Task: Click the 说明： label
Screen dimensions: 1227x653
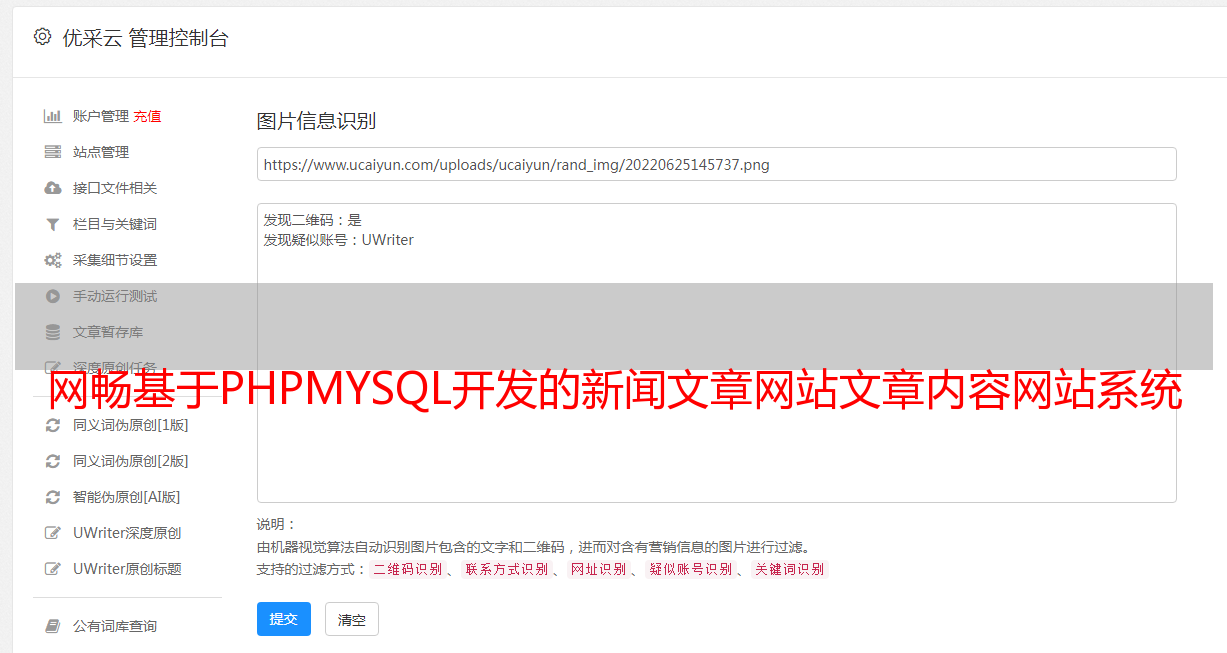Action: [277, 524]
